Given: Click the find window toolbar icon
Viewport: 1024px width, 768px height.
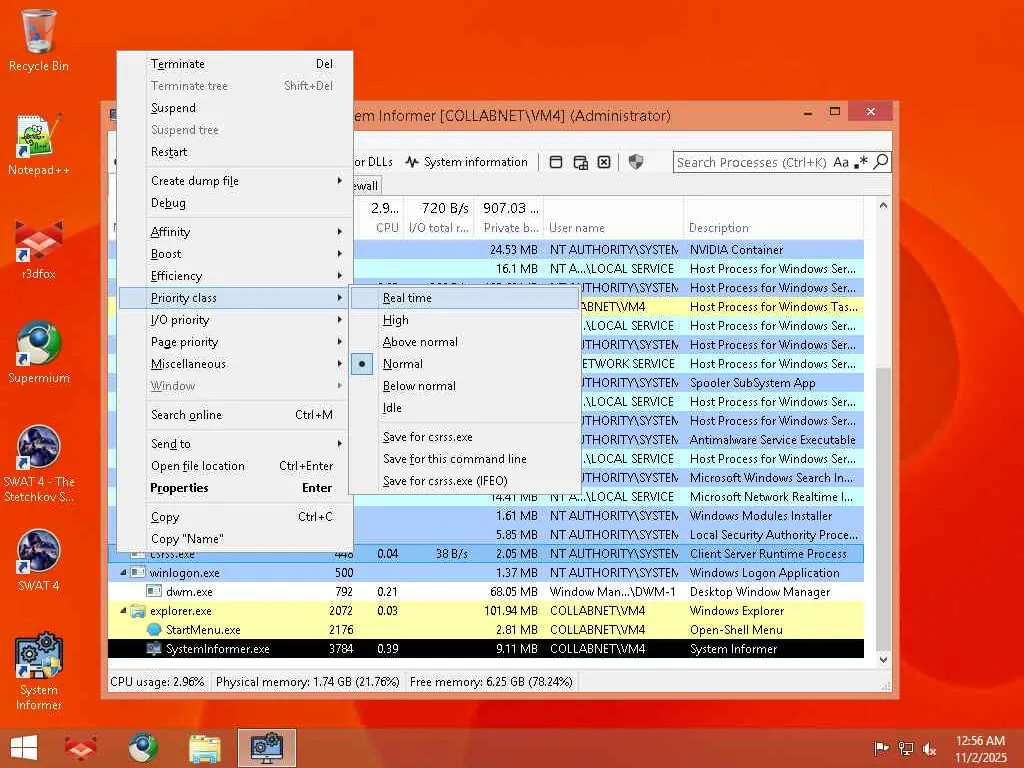Looking at the screenshot, I should pyautogui.click(x=556, y=162).
